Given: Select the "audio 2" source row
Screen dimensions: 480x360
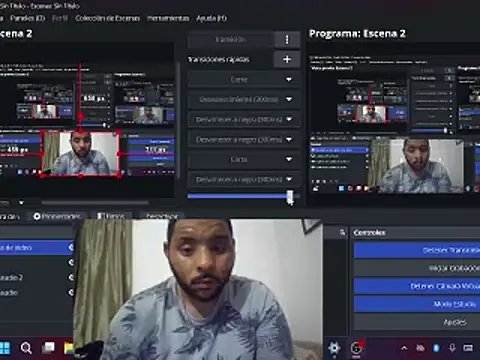Looking at the screenshot, I should (37, 277).
